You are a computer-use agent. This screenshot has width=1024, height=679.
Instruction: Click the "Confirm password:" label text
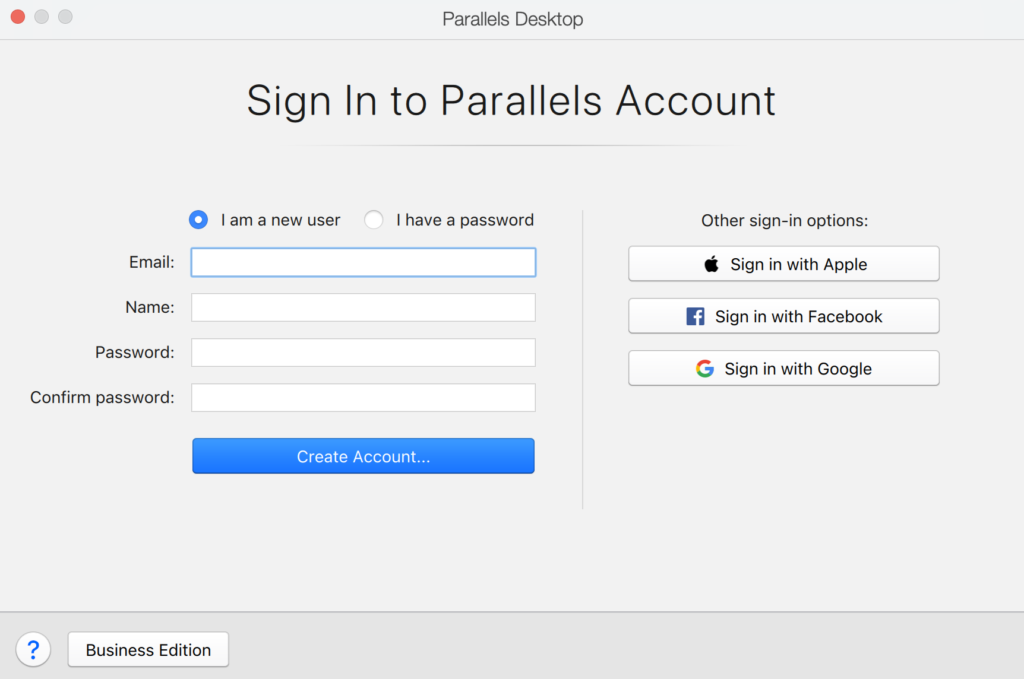point(102,397)
